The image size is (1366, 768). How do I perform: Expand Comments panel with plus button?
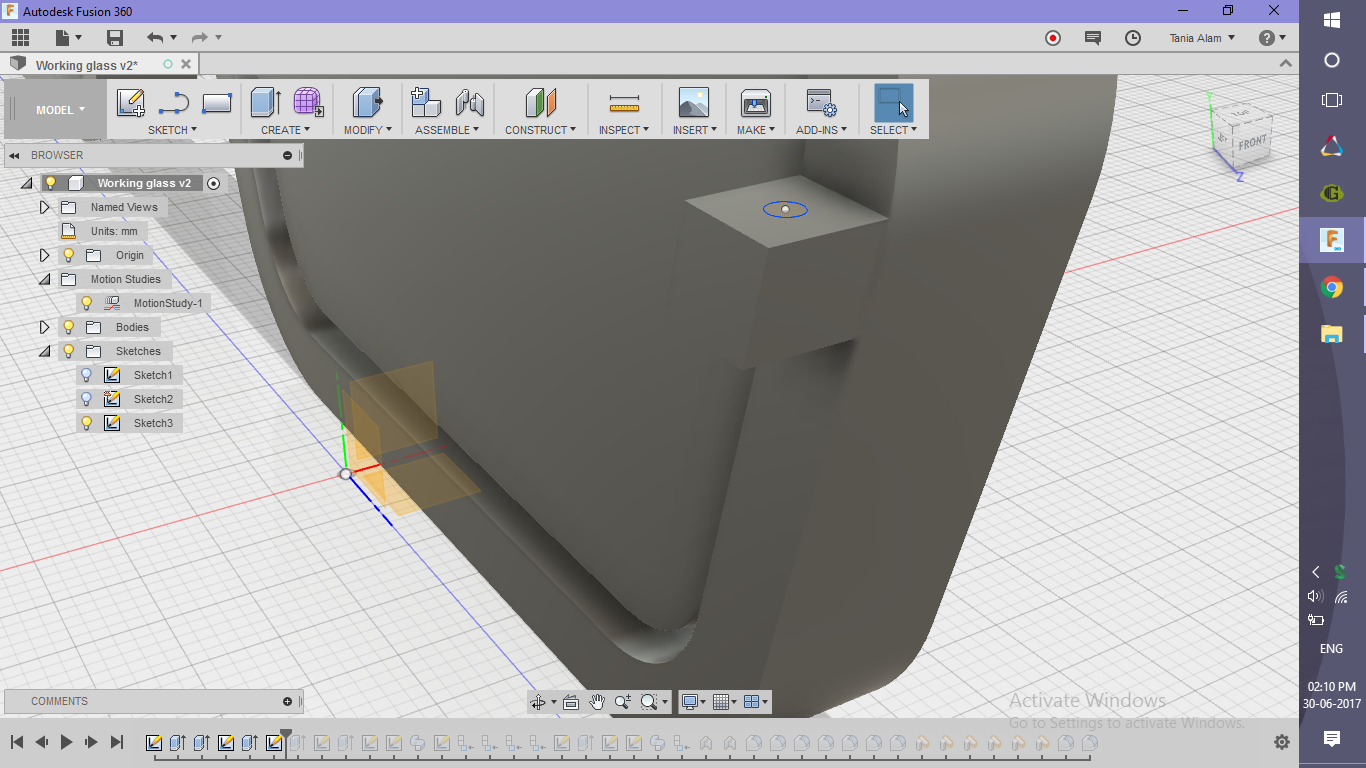point(288,701)
